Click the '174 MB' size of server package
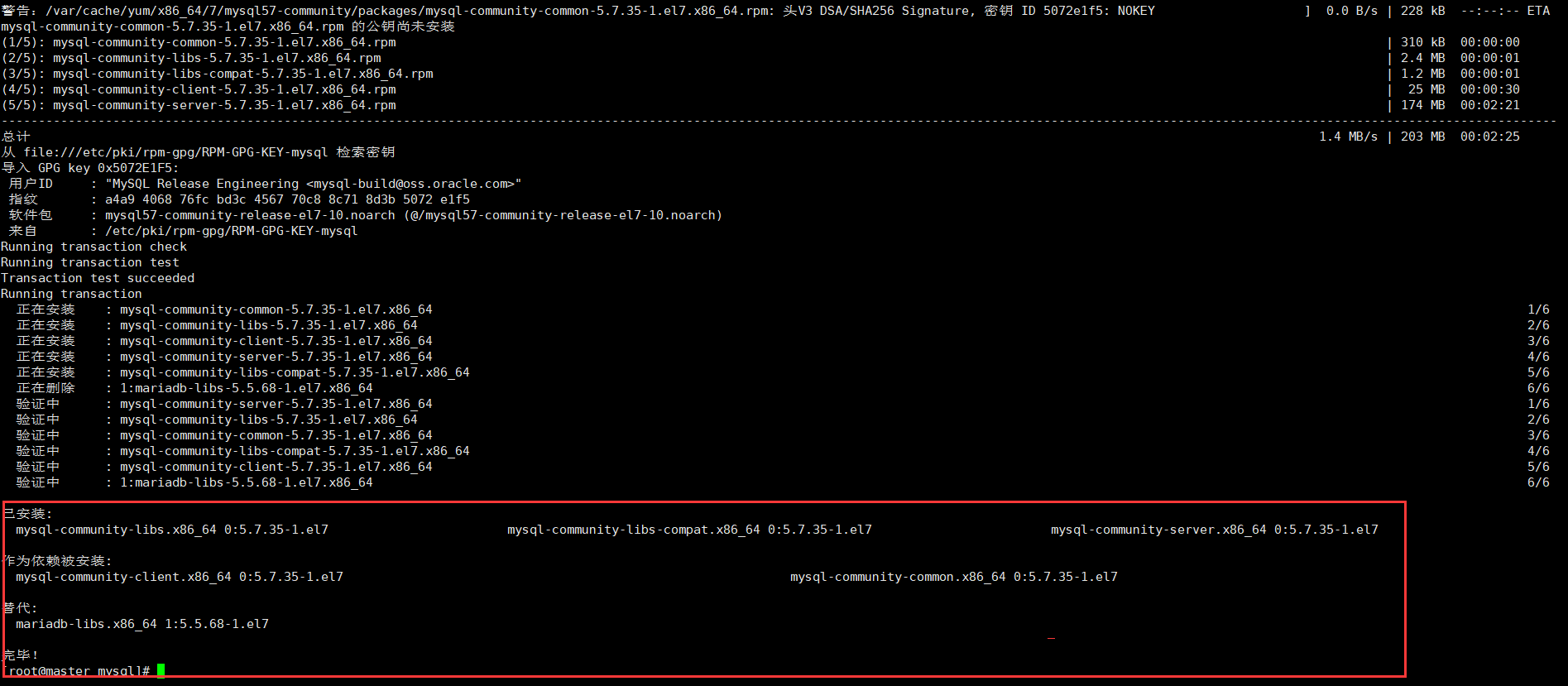 click(1423, 105)
